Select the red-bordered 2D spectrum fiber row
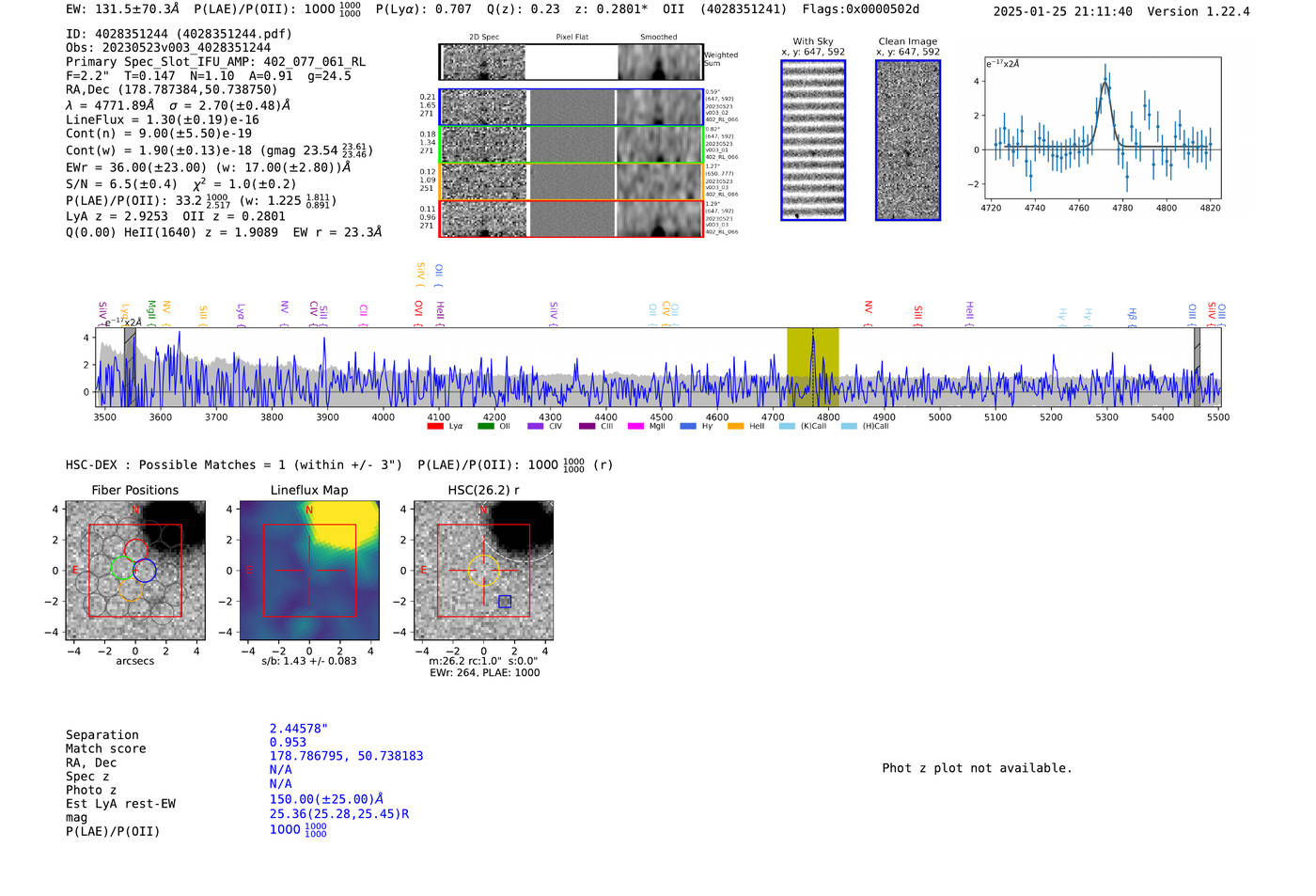1316x896 pixels. pos(571,219)
